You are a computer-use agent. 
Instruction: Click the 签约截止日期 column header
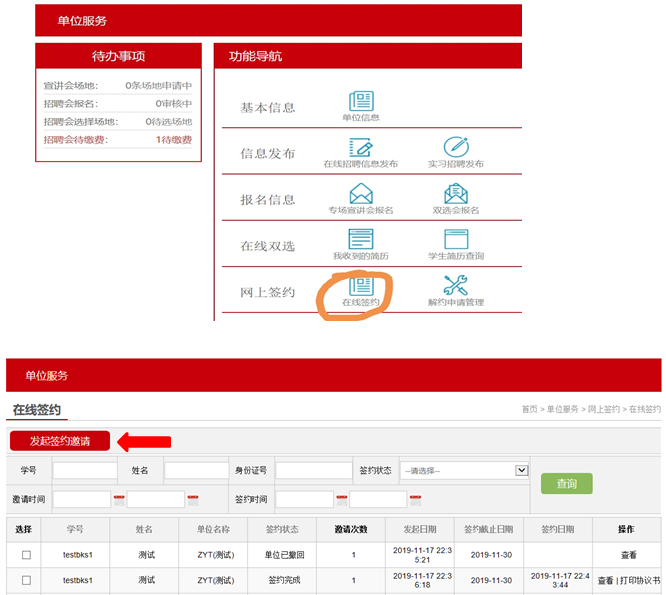(488, 529)
